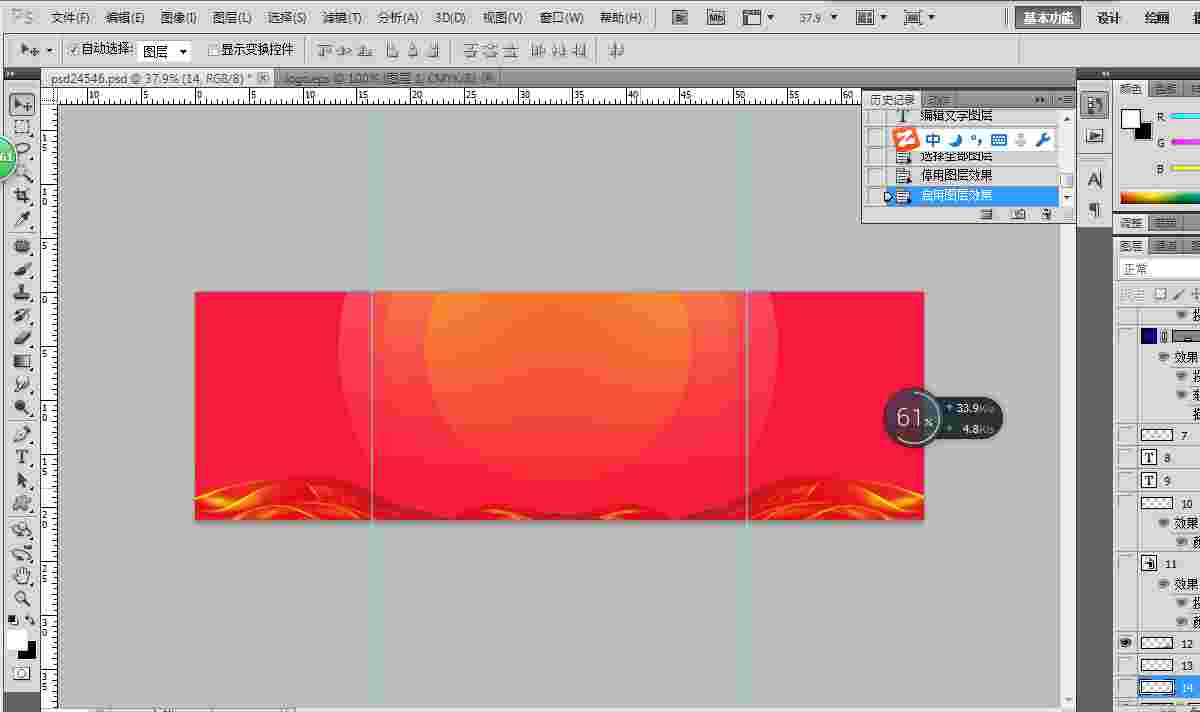This screenshot has width=1200, height=712.
Task: Launch Adobe Bridge from the top bar
Action: (x=680, y=17)
